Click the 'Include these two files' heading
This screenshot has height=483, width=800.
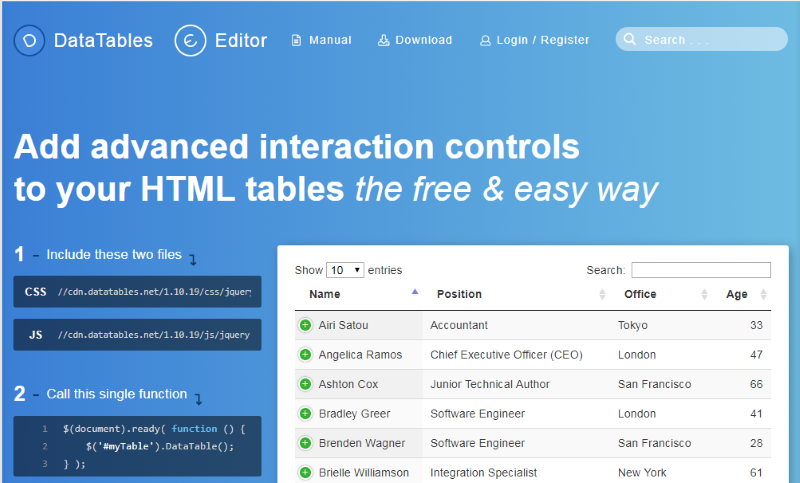(114, 255)
